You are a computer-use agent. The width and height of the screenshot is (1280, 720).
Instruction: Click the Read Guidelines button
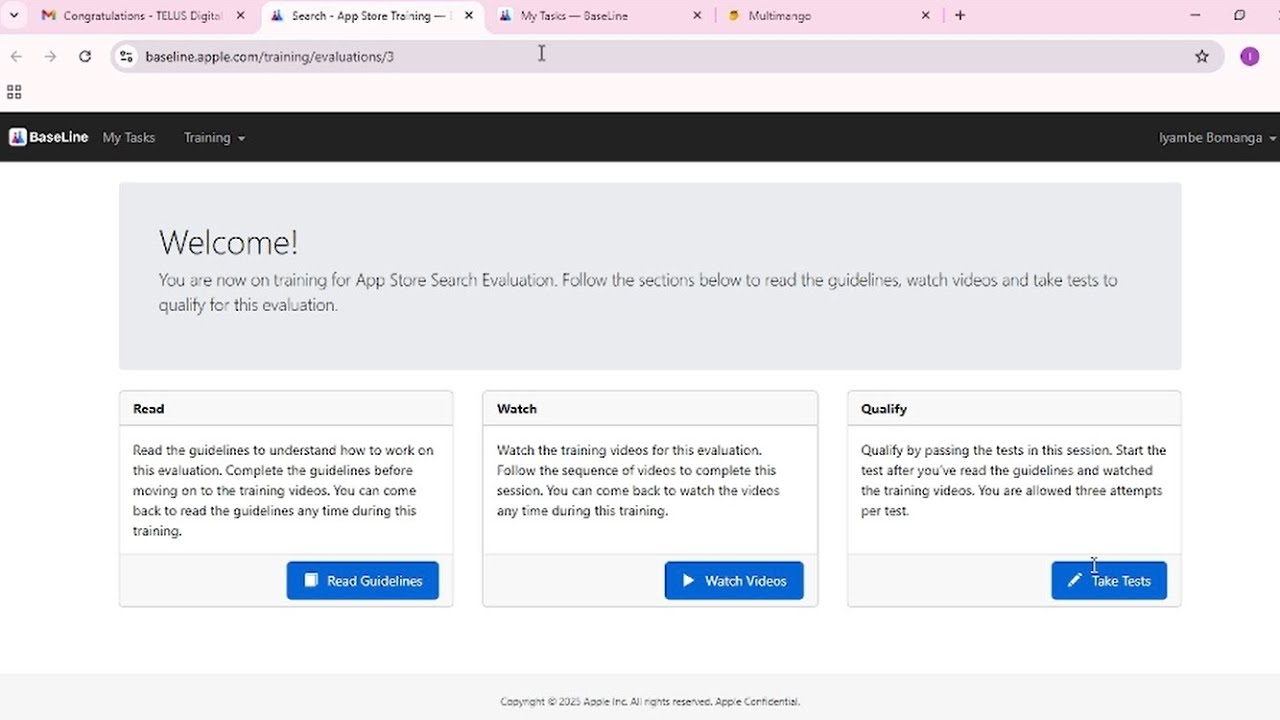click(x=363, y=580)
